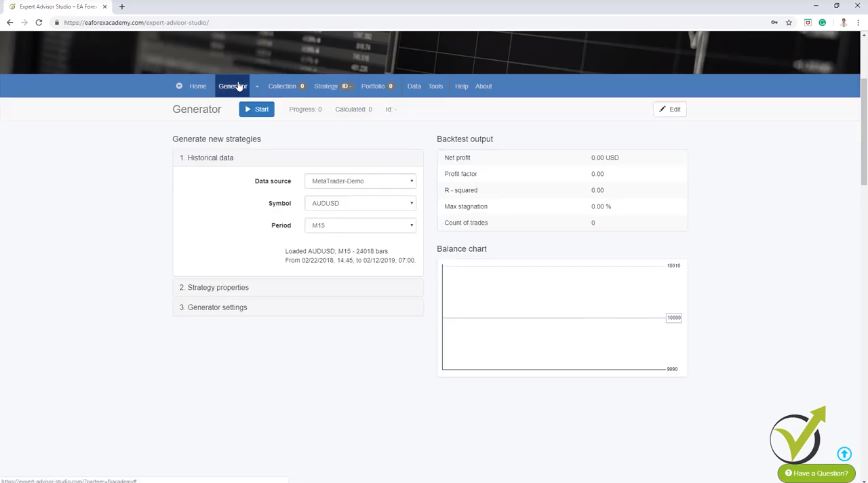Screen dimensions: 868x483
Task: Click the R - squared row label
Action: [x=461, y=190]
